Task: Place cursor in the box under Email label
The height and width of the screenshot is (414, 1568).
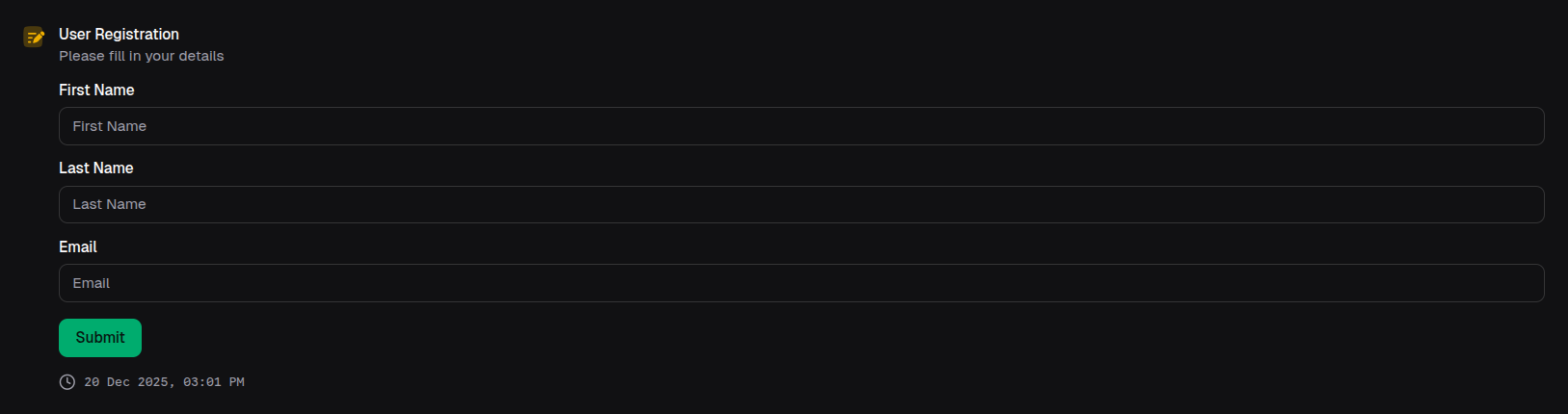Action: (801, 283)
